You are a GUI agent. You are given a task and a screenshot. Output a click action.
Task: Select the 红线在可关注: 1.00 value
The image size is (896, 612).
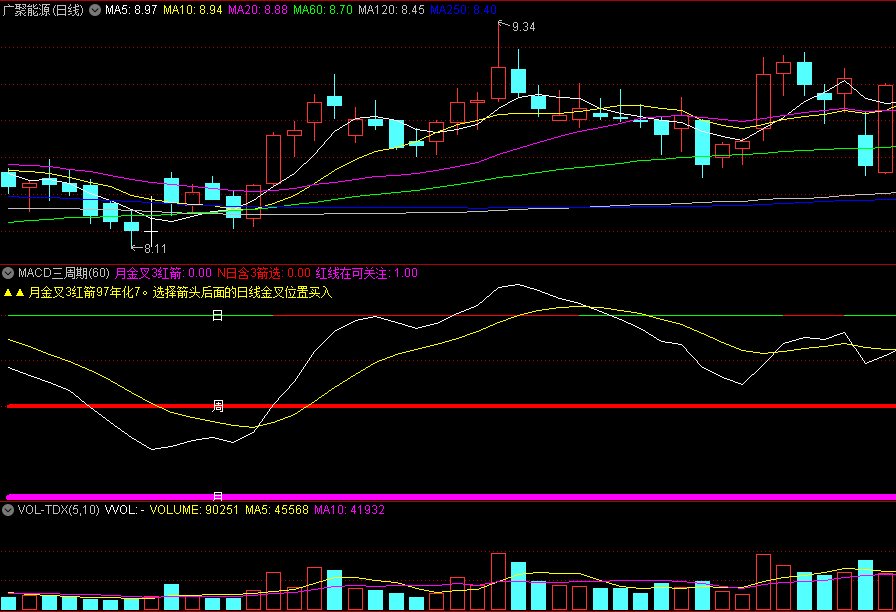pos(367,273)
